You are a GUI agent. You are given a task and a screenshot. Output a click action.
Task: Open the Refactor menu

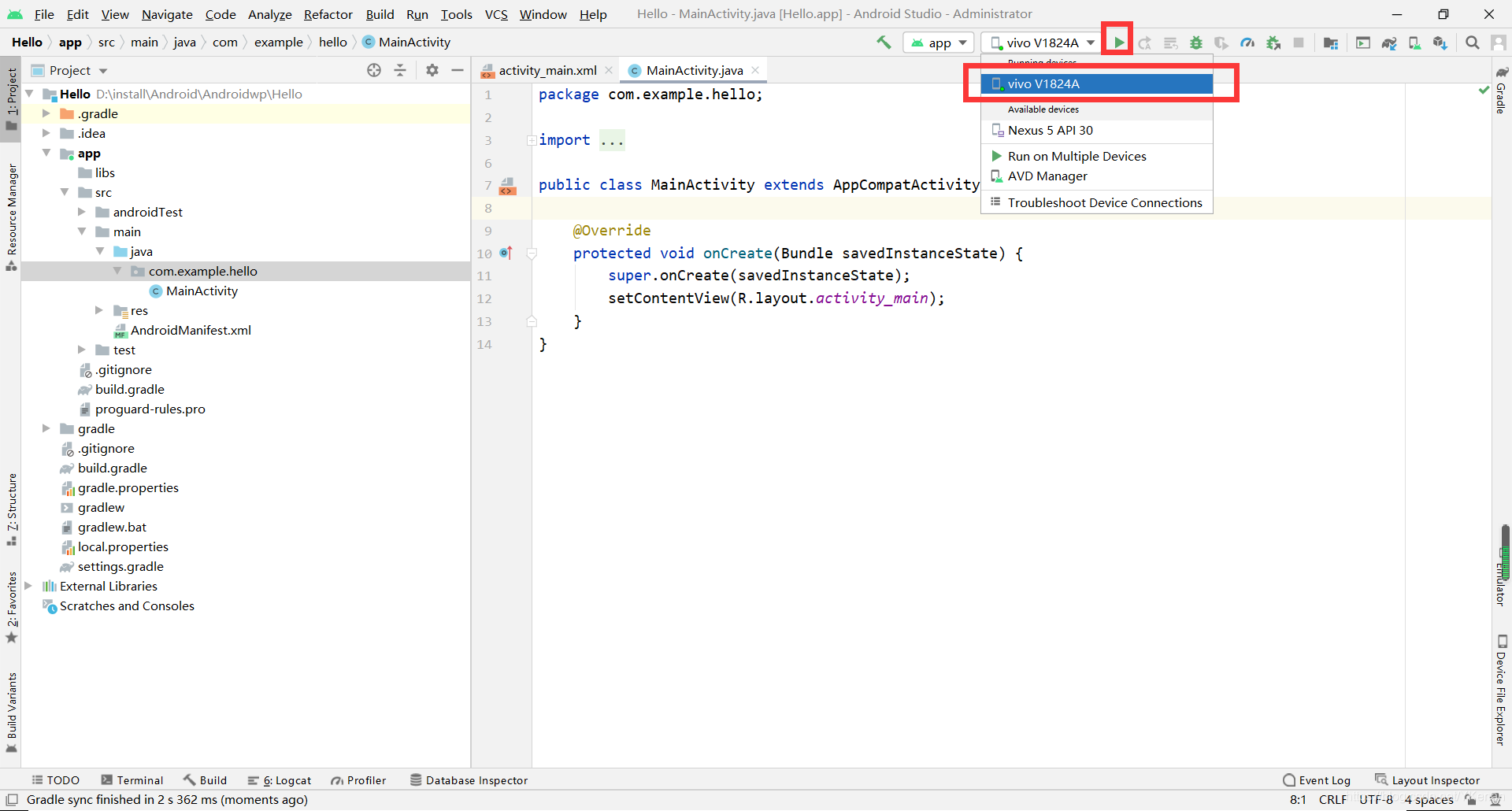pos(328,14)
